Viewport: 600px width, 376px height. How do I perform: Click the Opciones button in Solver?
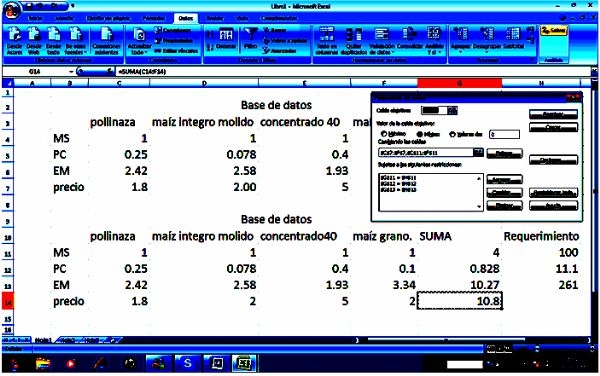coord(553,160)
